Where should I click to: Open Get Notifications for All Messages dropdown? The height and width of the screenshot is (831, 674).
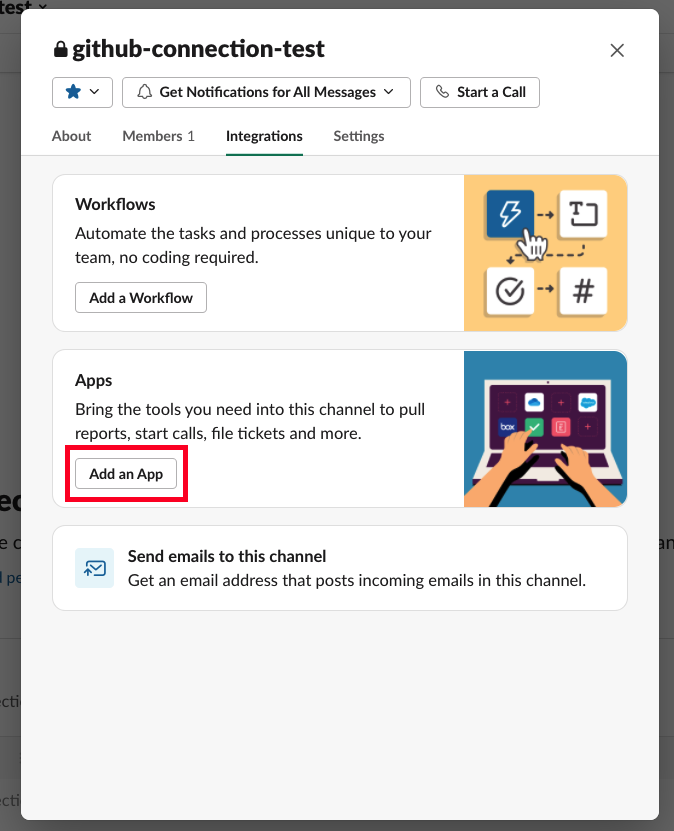pos(266,92)
